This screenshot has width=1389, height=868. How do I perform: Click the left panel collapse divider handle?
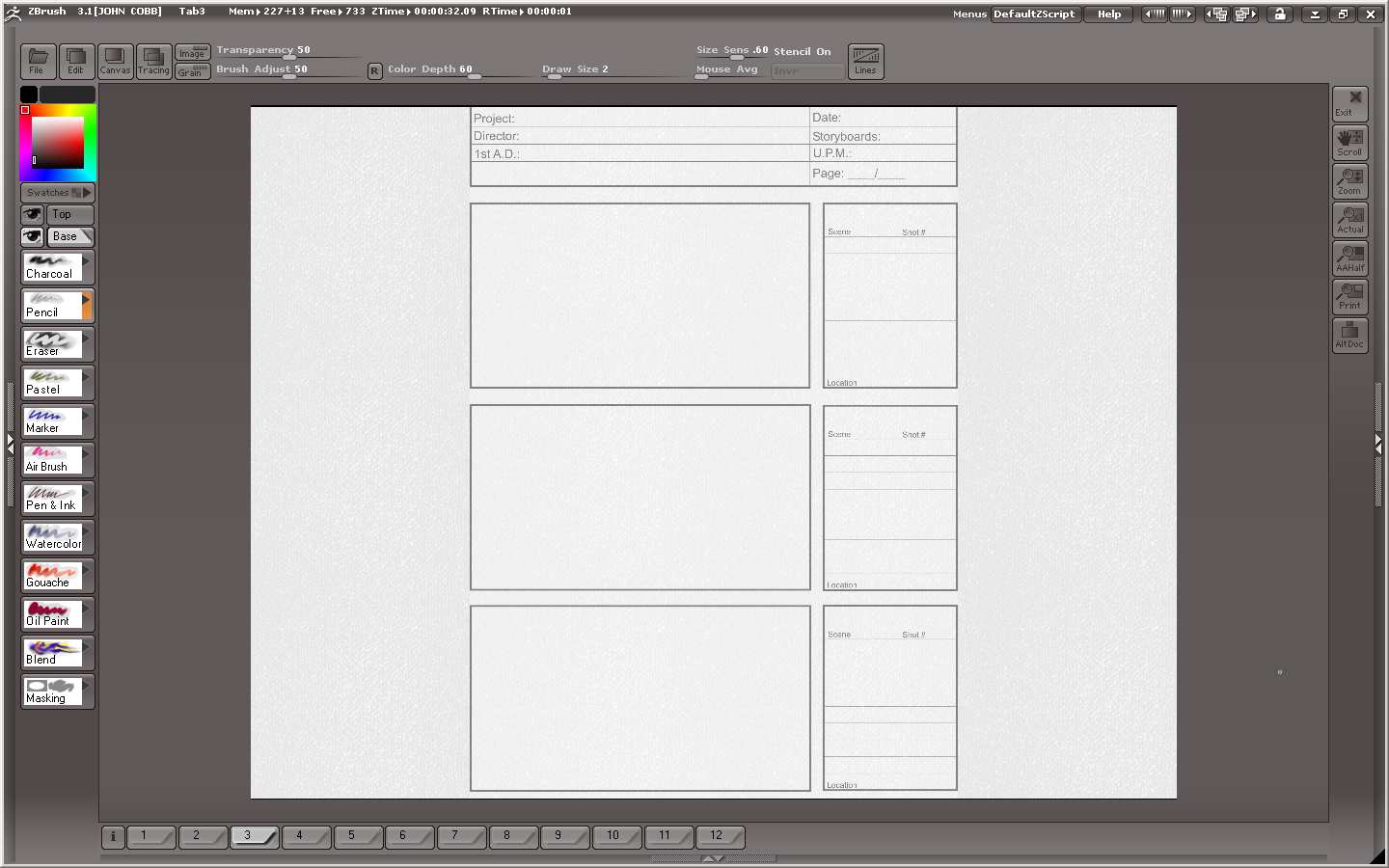(10, 444)
